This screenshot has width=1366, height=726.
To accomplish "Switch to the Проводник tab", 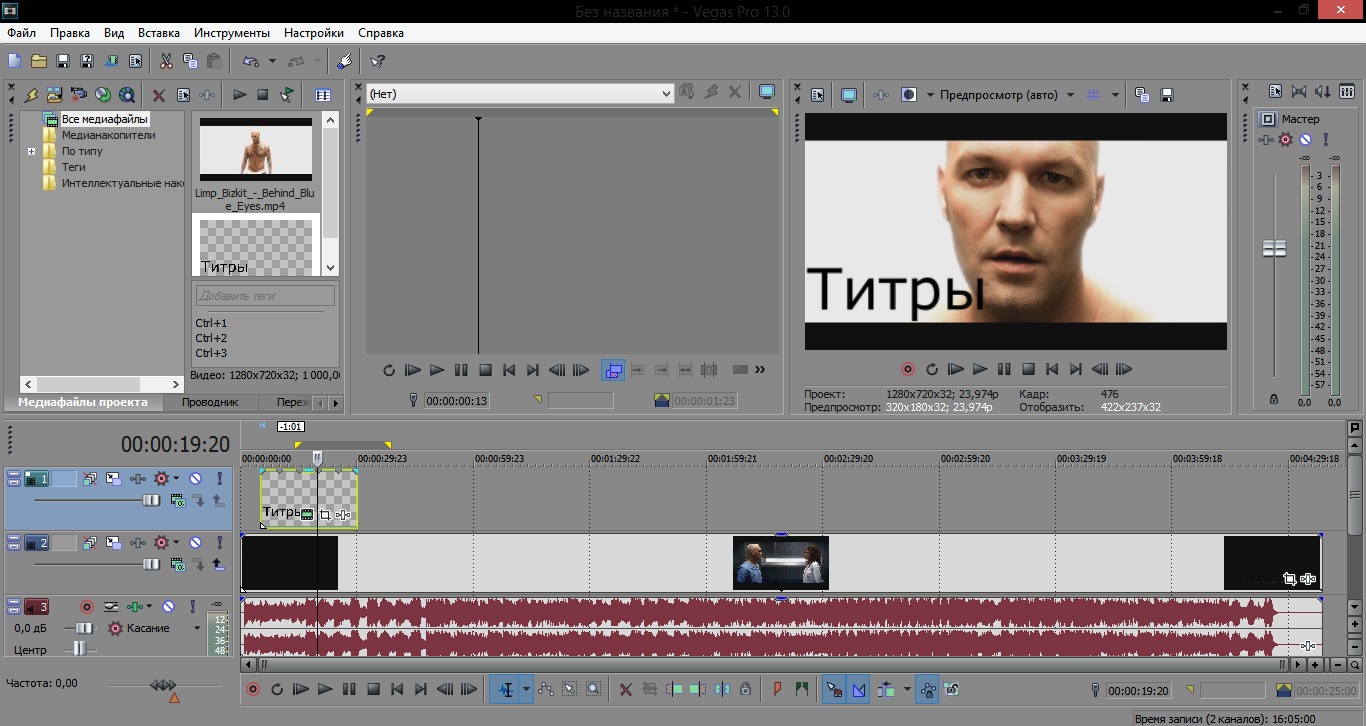I will (210, 402).
